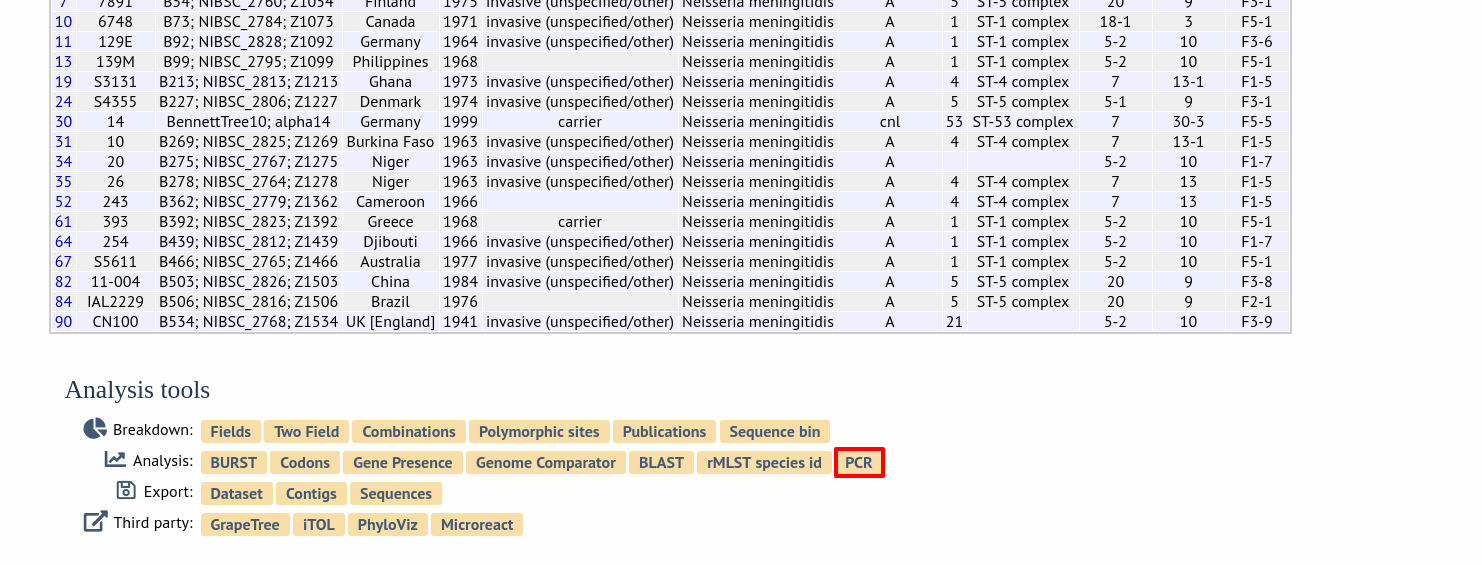Click the 30-3 PorA VR2 cell
Image resolution: width=1482 pixels, height=565 pixels.
(1188, 122)
